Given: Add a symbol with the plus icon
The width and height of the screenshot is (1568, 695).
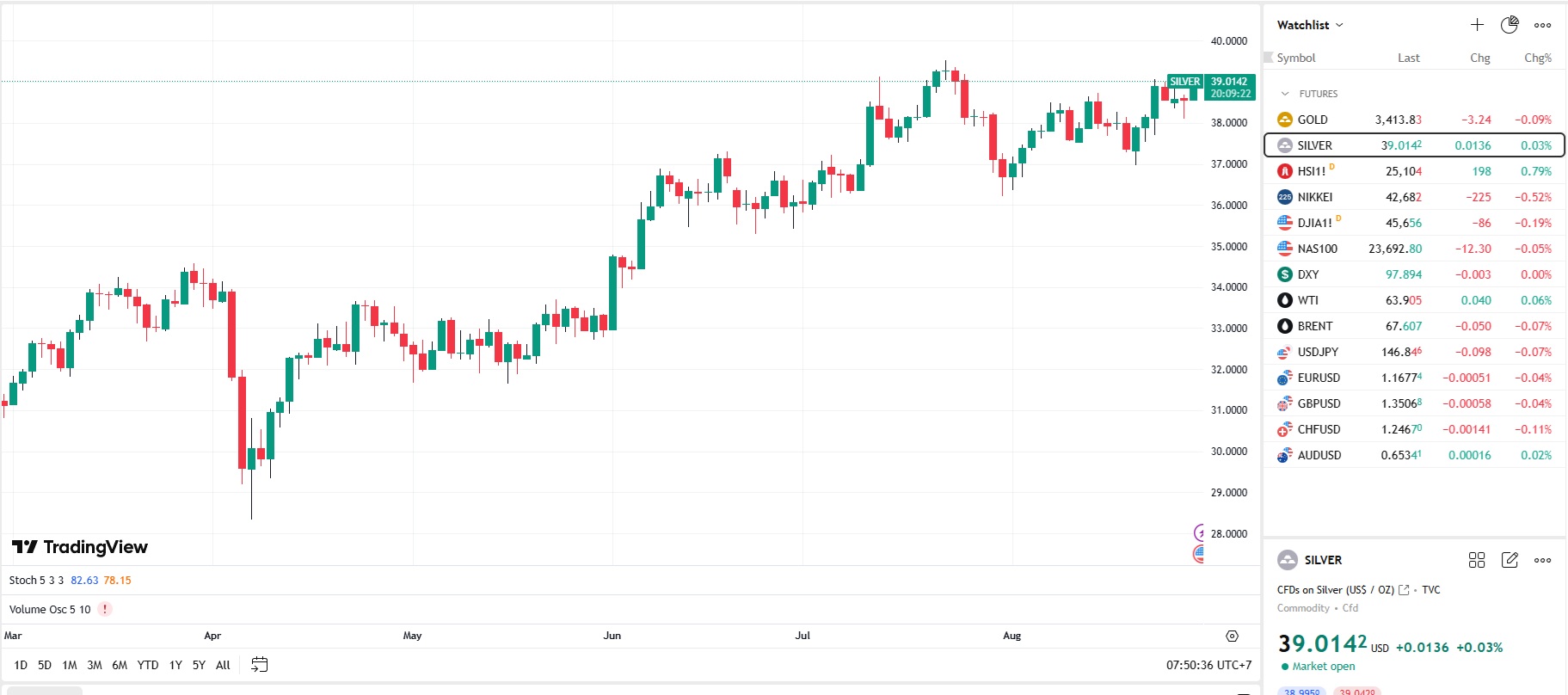Looking at the screenshot, I should click(1477, 25).
